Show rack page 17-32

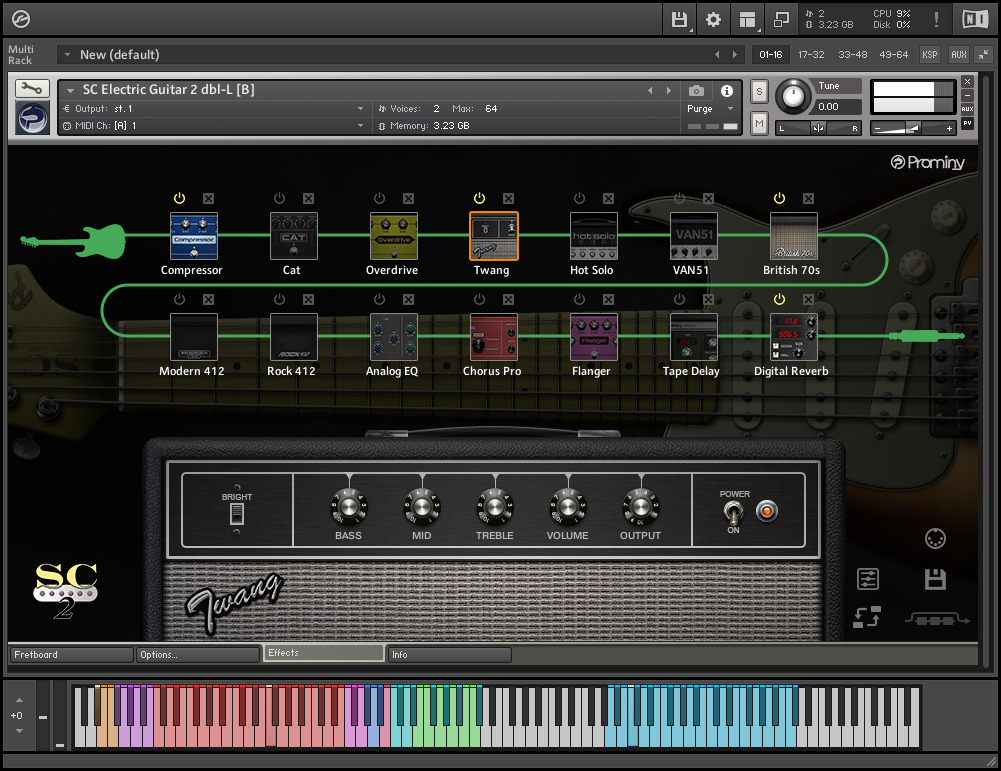(x=811, y=55)
